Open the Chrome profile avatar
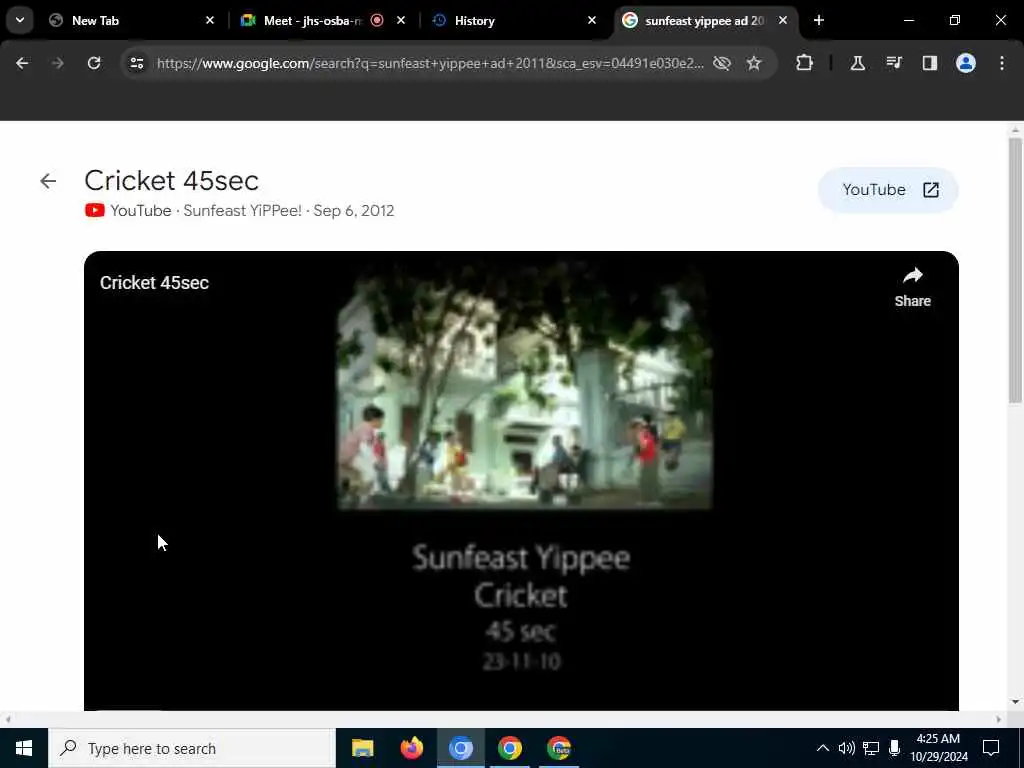The width and height of the screenshot is (1024, 768). (x=965, y=63)
